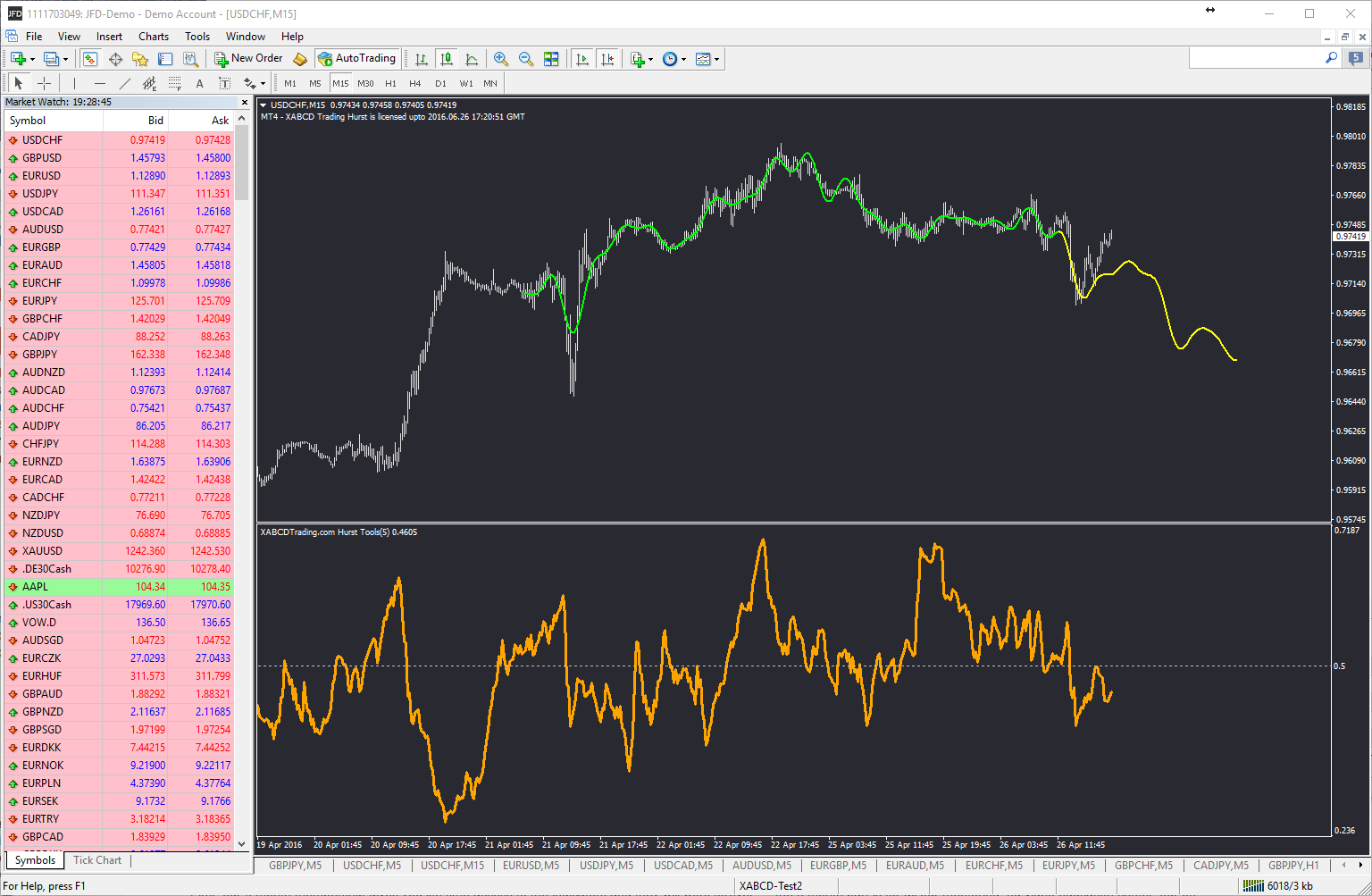
Task: Switch to bar chart display
Action: pos(422,59)
